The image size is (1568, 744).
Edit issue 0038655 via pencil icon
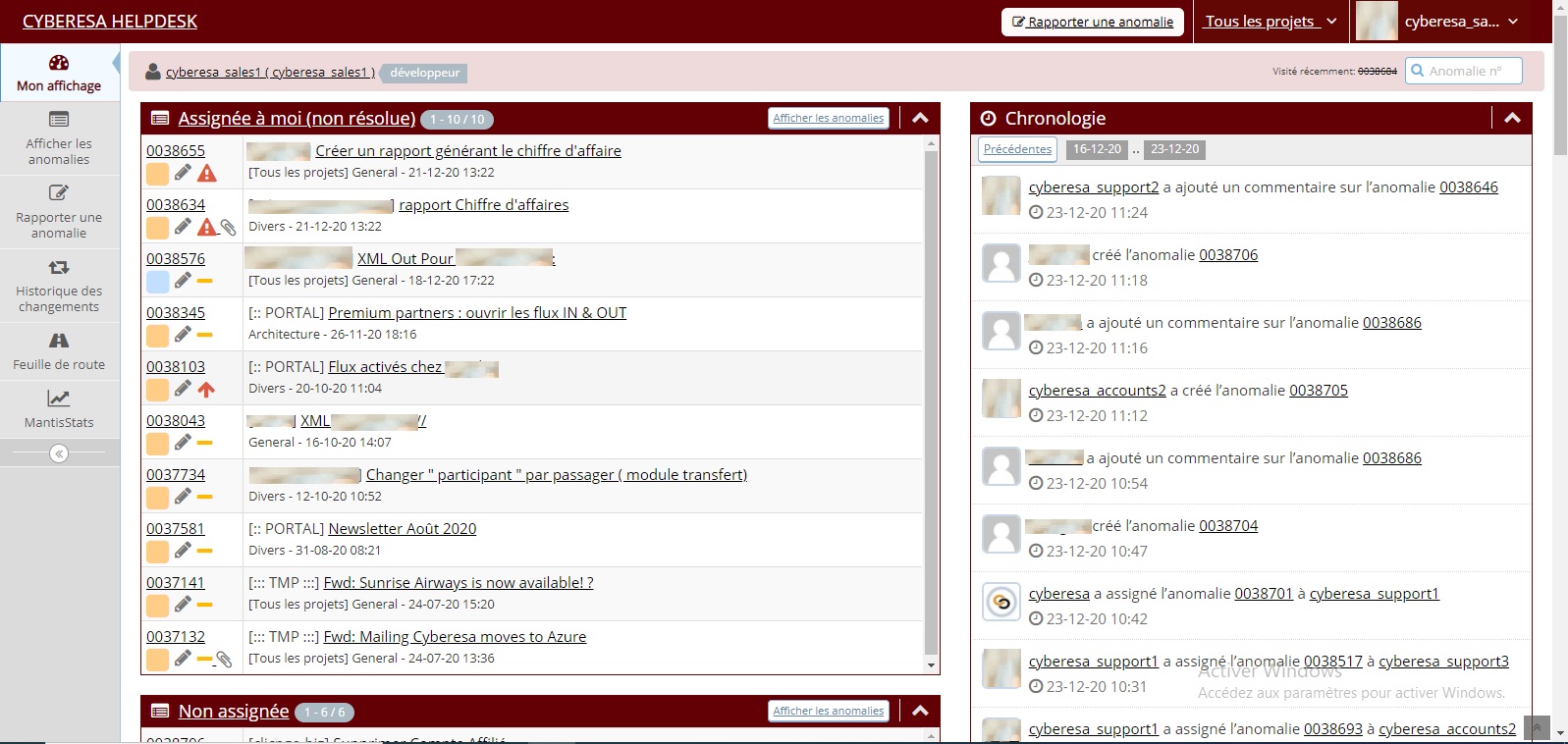point(183,173)
